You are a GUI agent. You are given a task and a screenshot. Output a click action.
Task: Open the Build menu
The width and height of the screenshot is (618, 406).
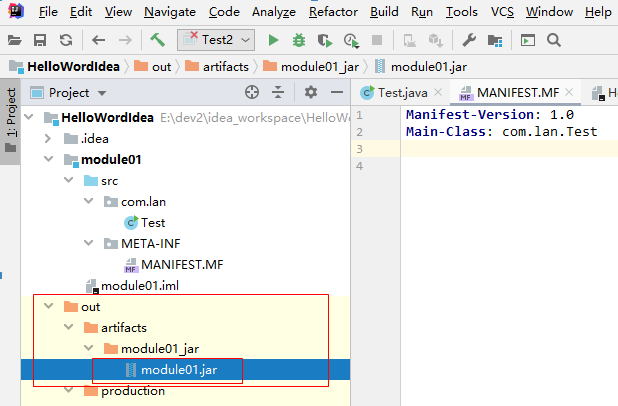pyautogui.click(x=384, y=12)
